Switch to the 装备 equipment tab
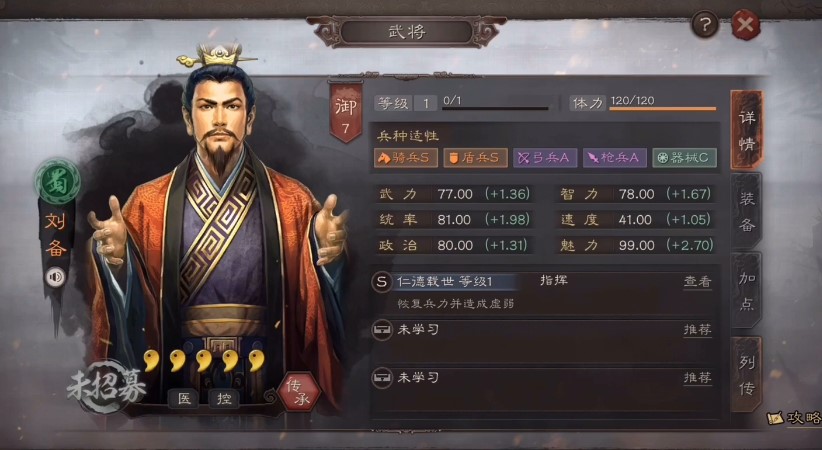 click(747, 211)
